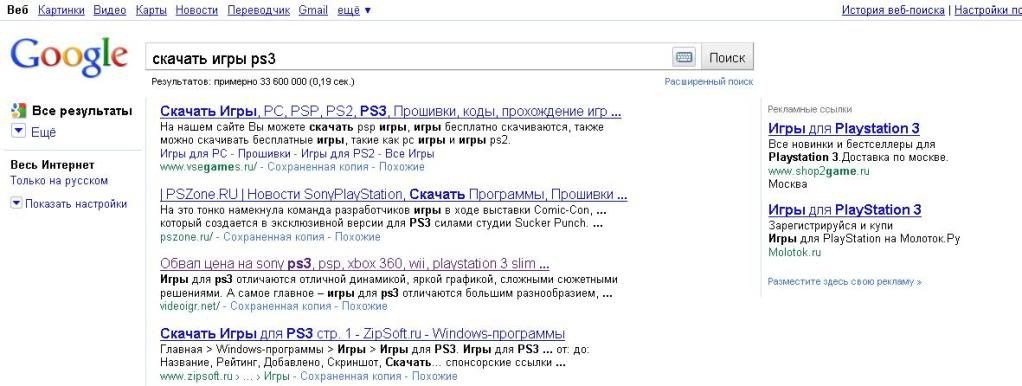The width and height of the screenshot is (1022, 386).
Task: Open sublink 'Прошивки' under vsegames result
Action: pos(264,154)
